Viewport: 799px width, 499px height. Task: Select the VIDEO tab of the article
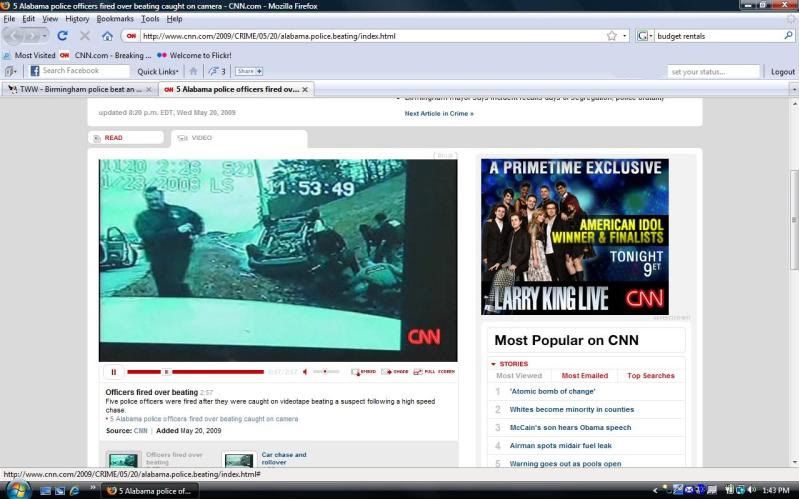click(x=239, y=138)
